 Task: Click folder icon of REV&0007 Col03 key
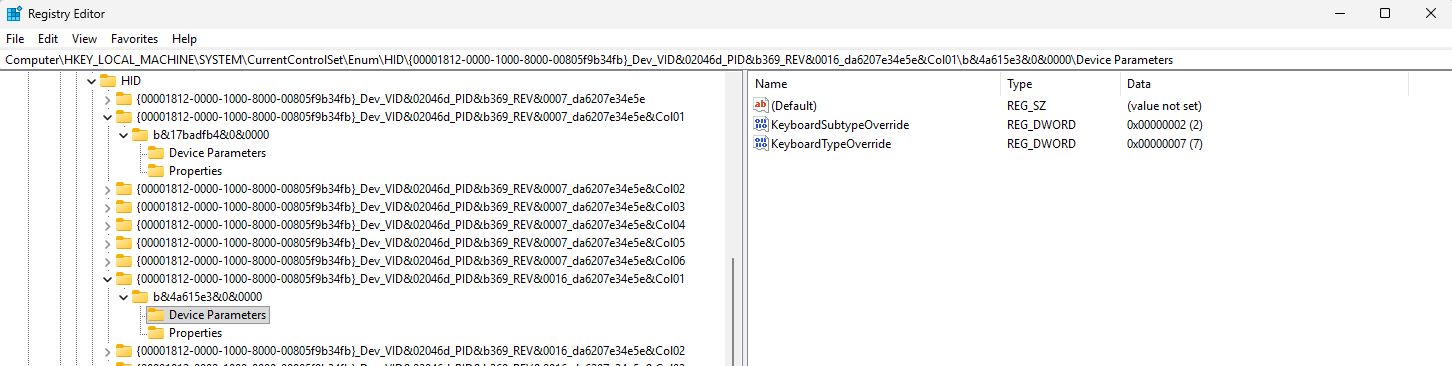(124, 206)
